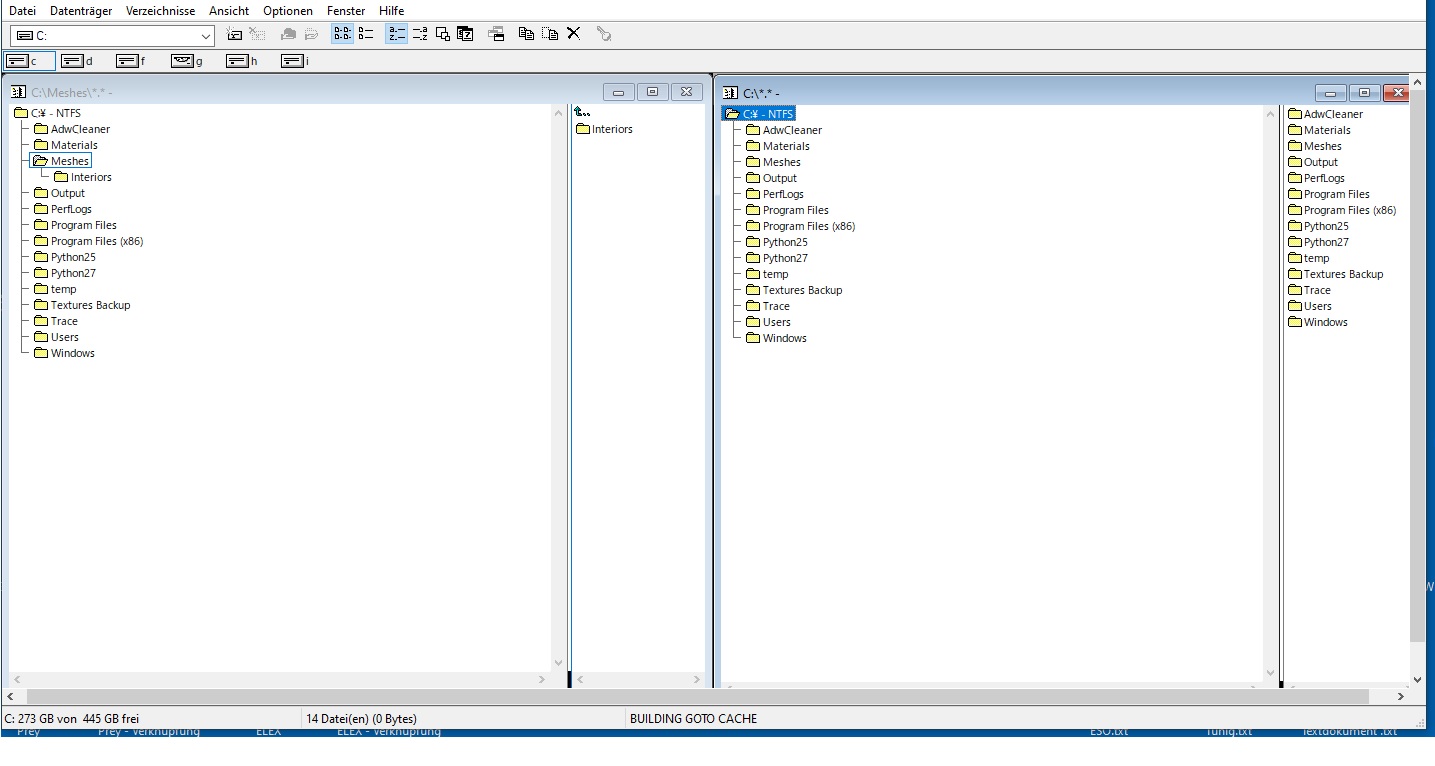Toggle the all file details view button

[366, 34]
